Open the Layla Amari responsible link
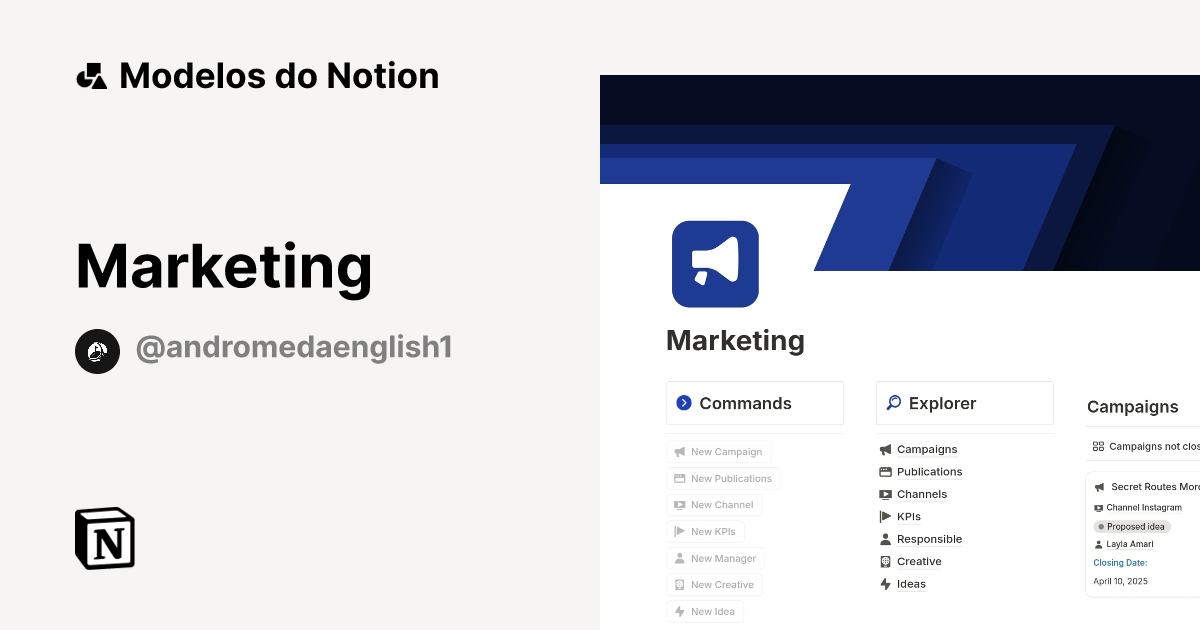The height and width of the screenshot is (630, 1200). click(x=1131, y=544)
